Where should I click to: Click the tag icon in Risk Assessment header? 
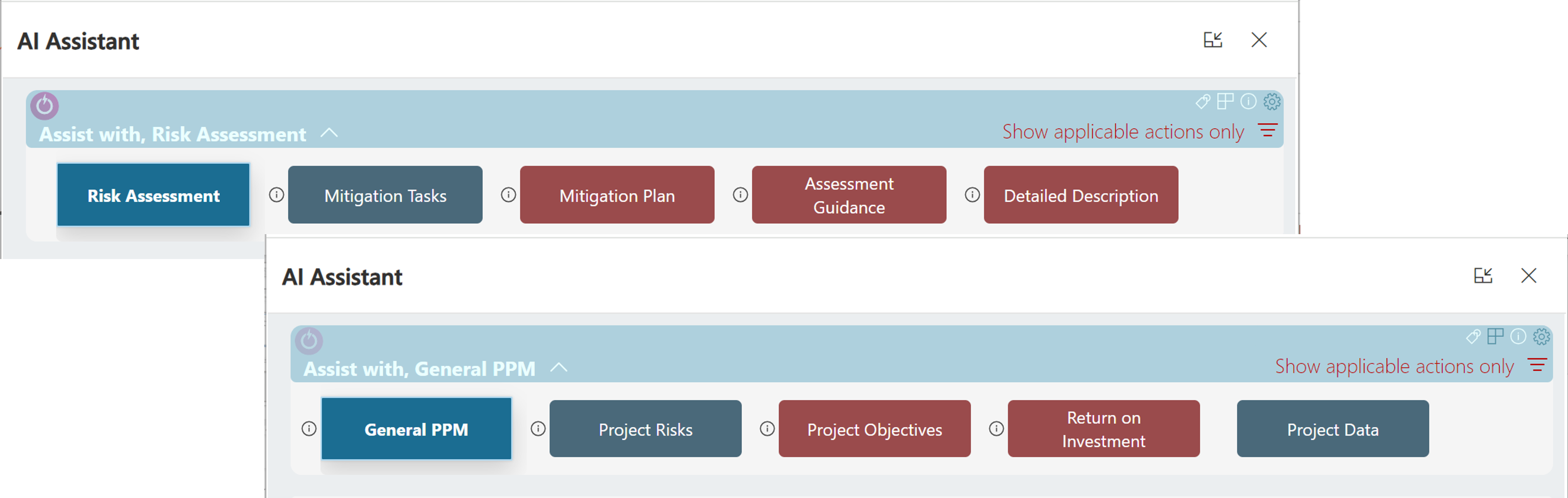pyautogui.click(x=1202, y=102)
